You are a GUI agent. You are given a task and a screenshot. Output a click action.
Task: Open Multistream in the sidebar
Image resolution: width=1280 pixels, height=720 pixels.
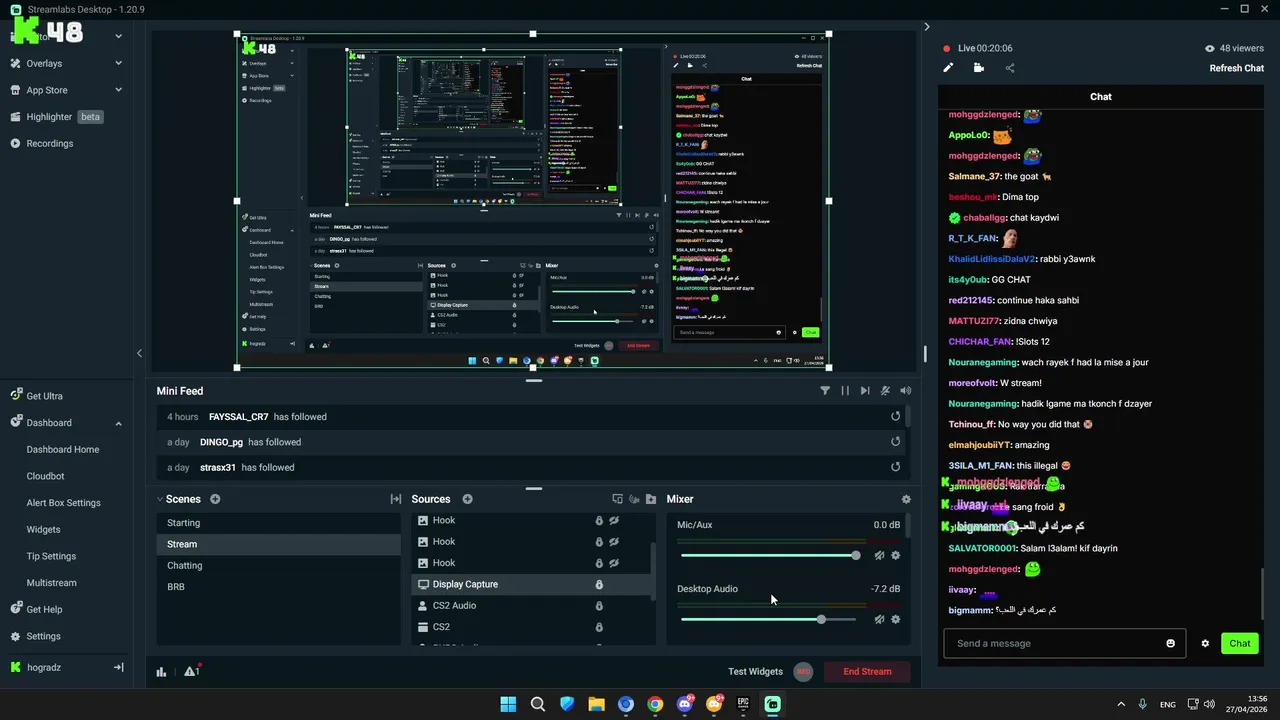pyautogui.click(x=51, y=583)
